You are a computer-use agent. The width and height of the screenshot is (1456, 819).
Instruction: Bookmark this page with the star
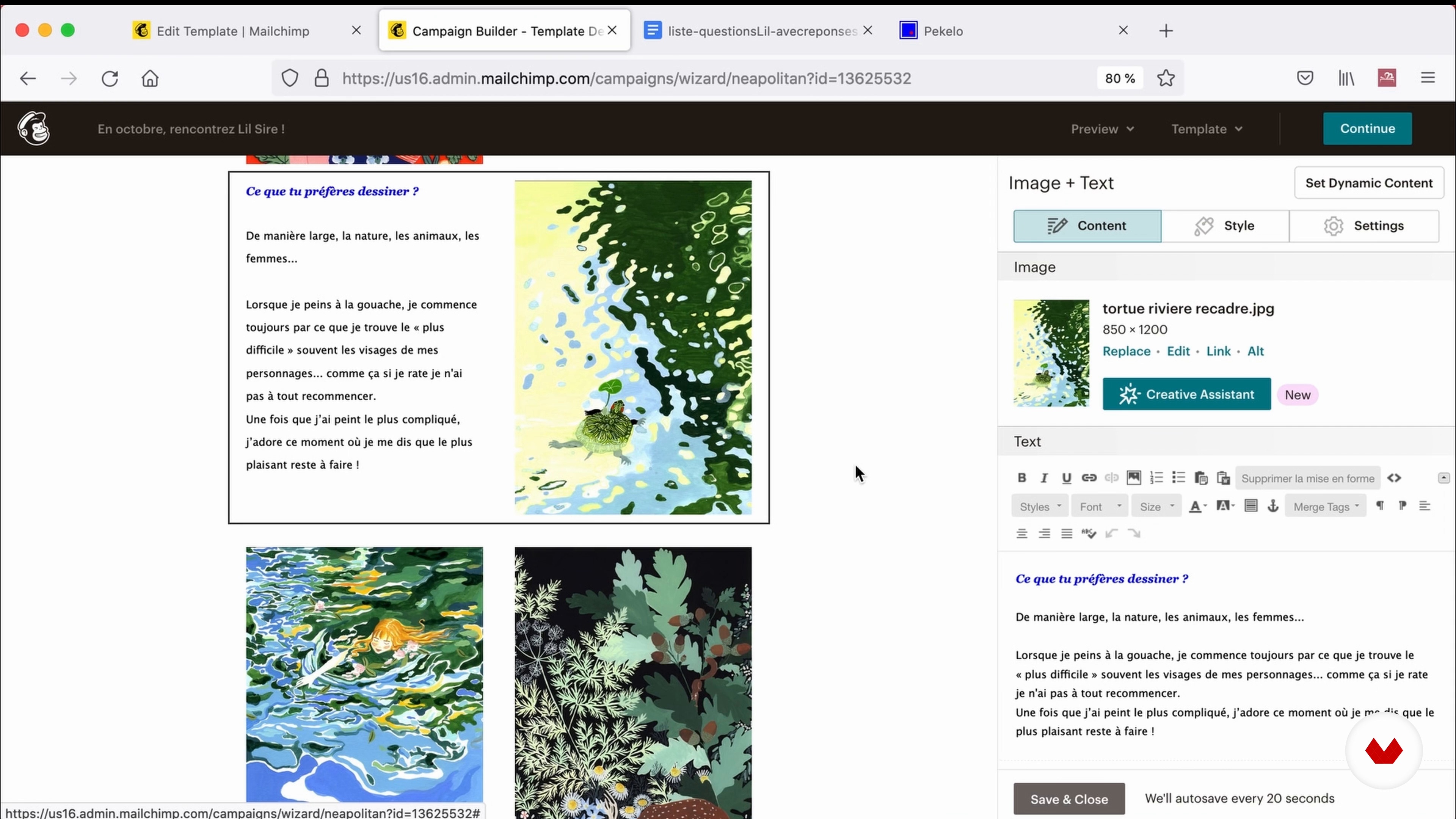point(1166,78)
